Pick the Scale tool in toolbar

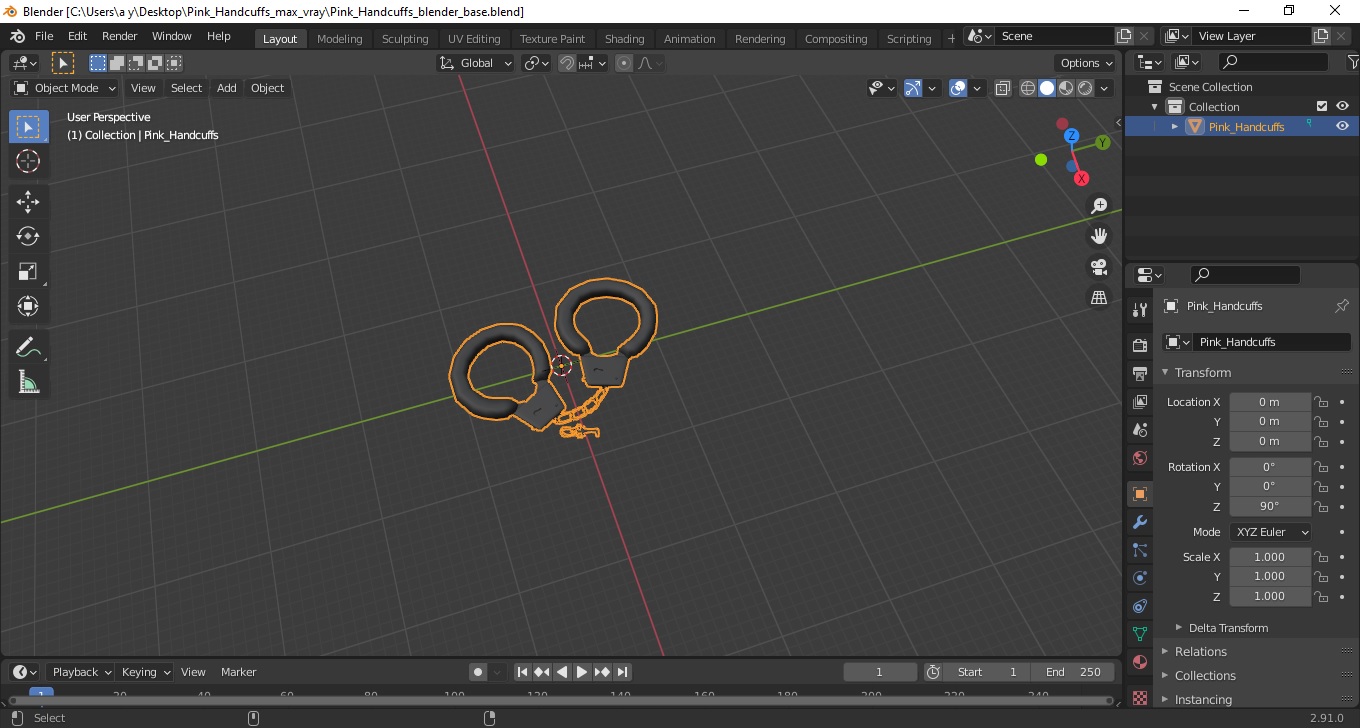(x=28, y=271)
